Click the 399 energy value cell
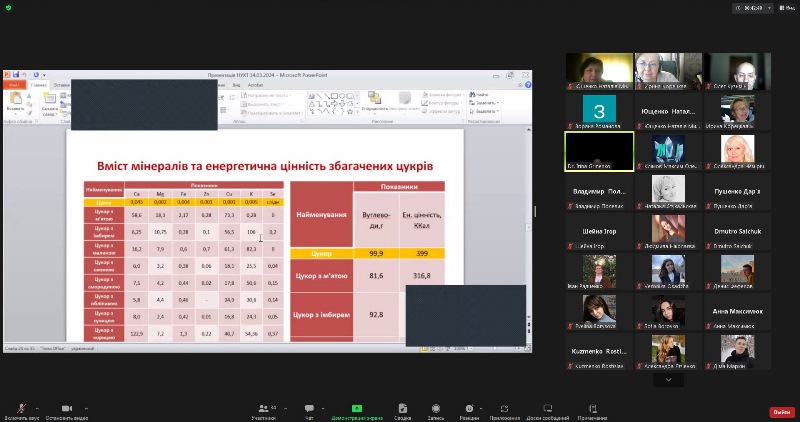This screenshot has height=422, width=800. point(421,253)
